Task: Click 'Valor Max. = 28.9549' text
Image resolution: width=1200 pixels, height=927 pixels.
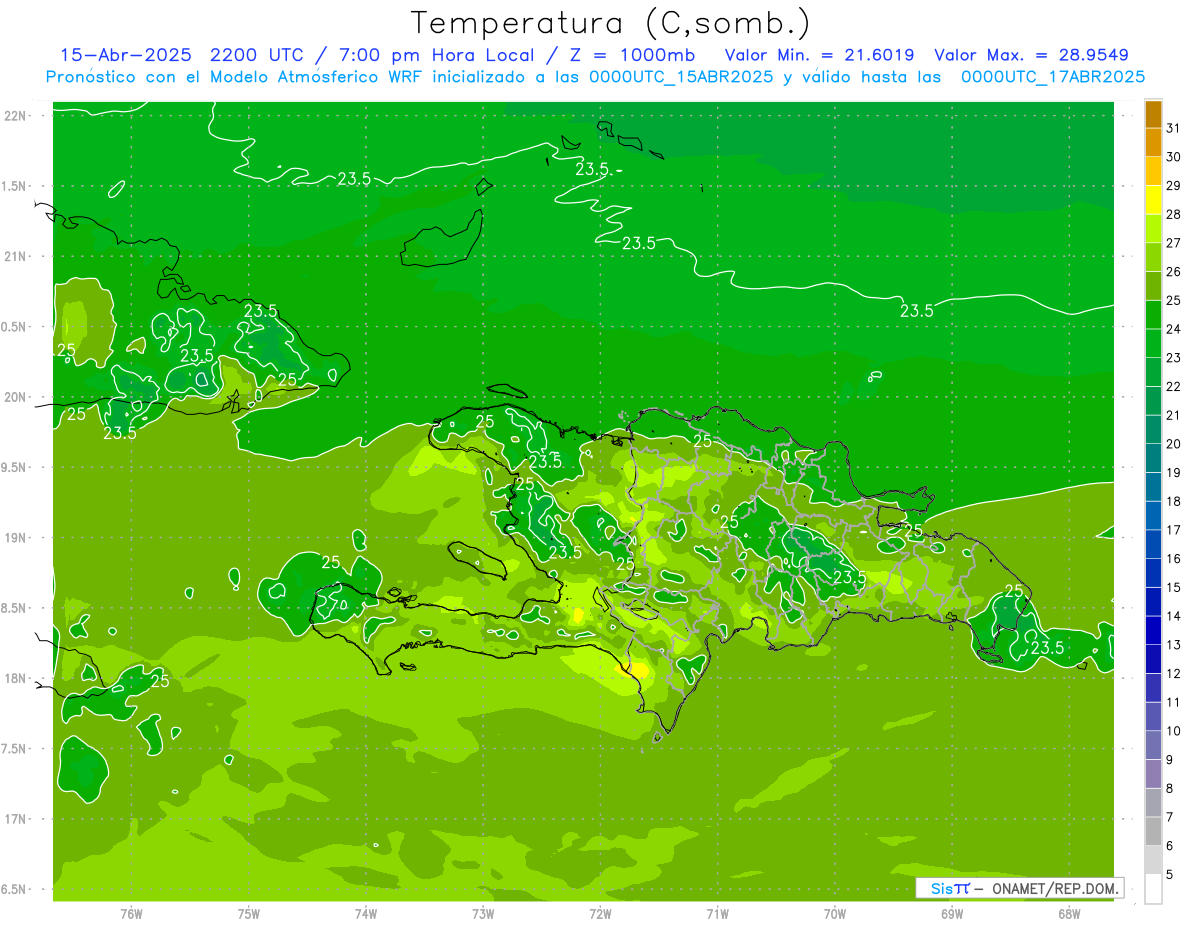Action: (1031, 55)
